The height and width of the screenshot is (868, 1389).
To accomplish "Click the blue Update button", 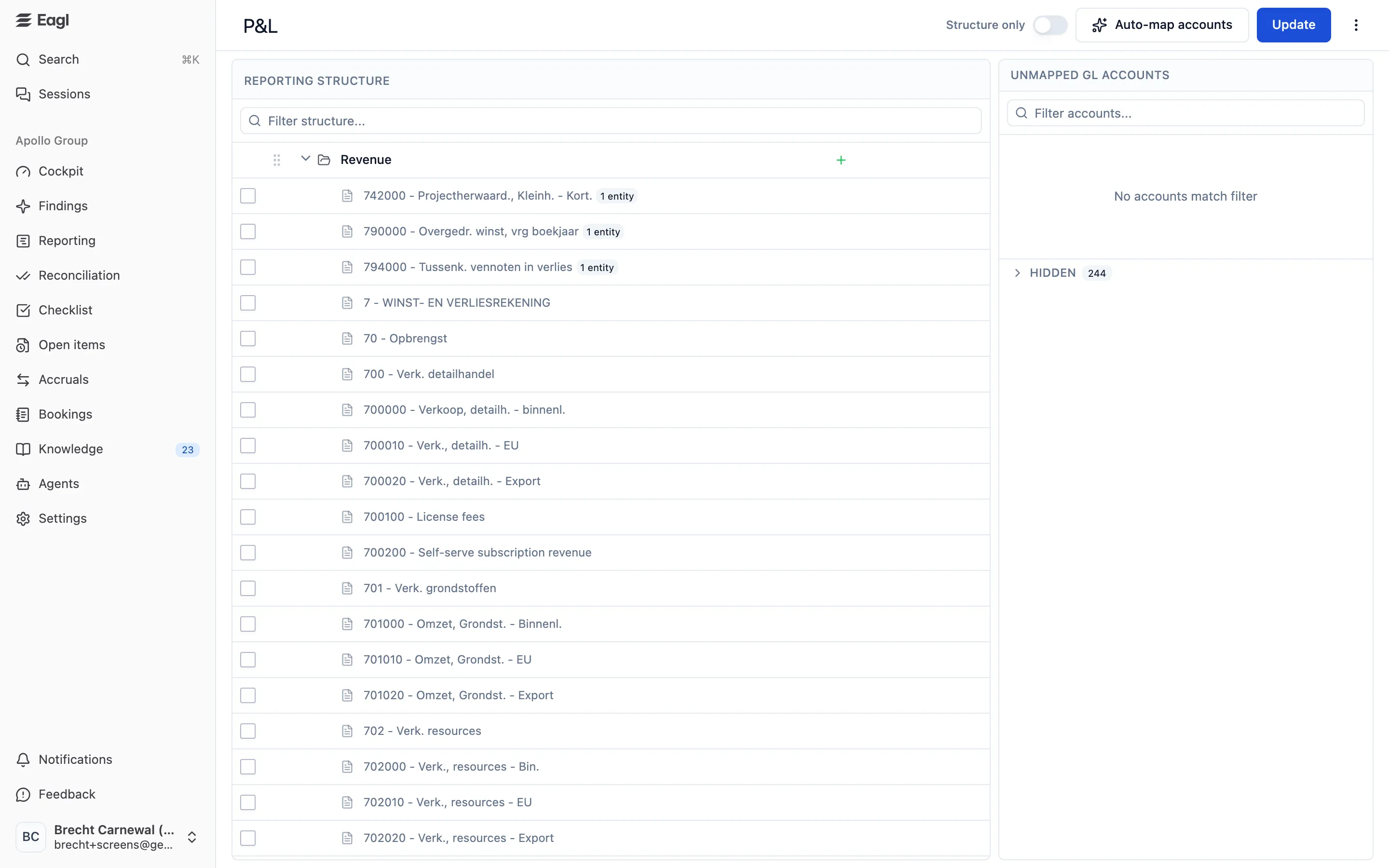I will 1293,25.
